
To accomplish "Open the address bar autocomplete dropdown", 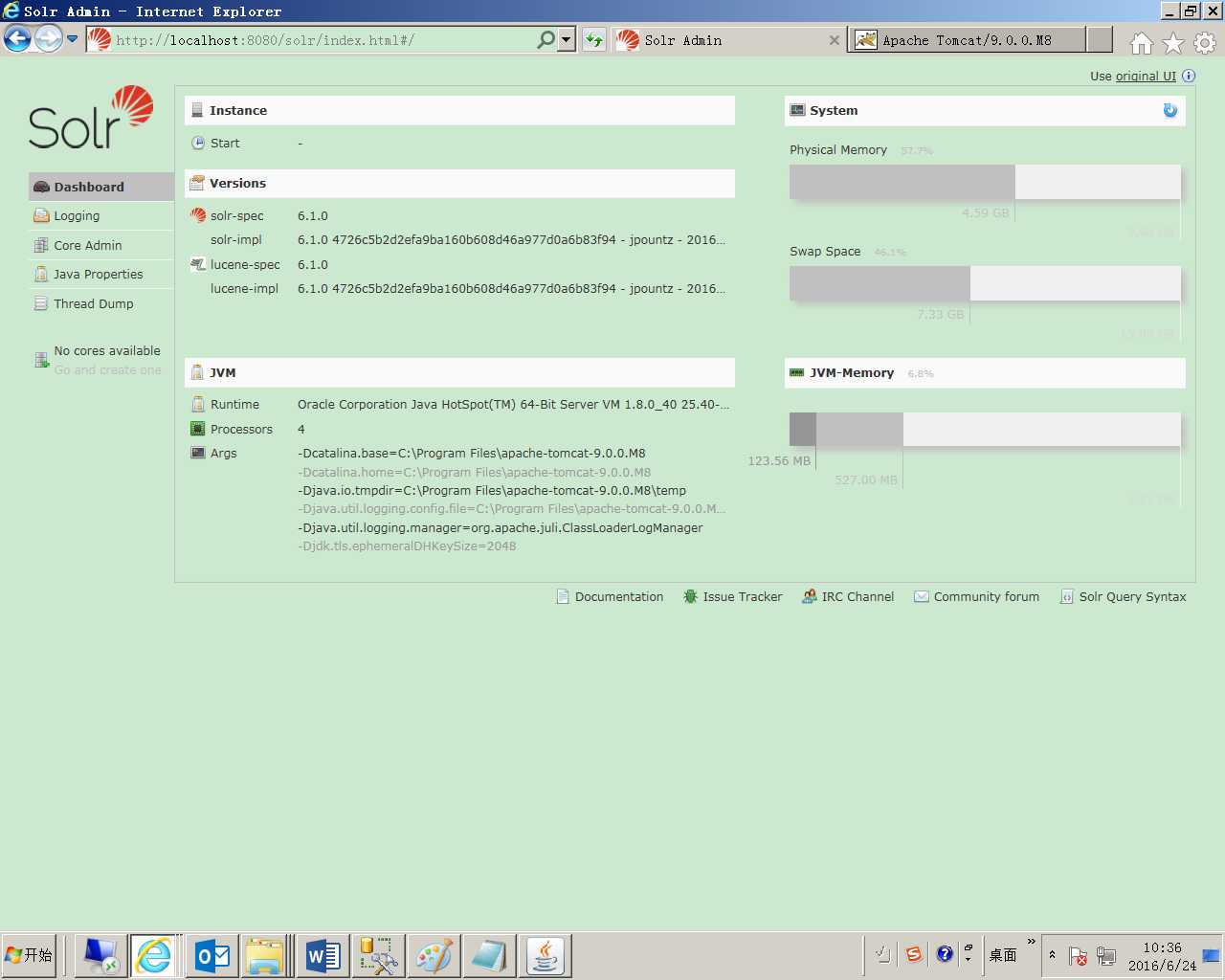I will (567, 40).
